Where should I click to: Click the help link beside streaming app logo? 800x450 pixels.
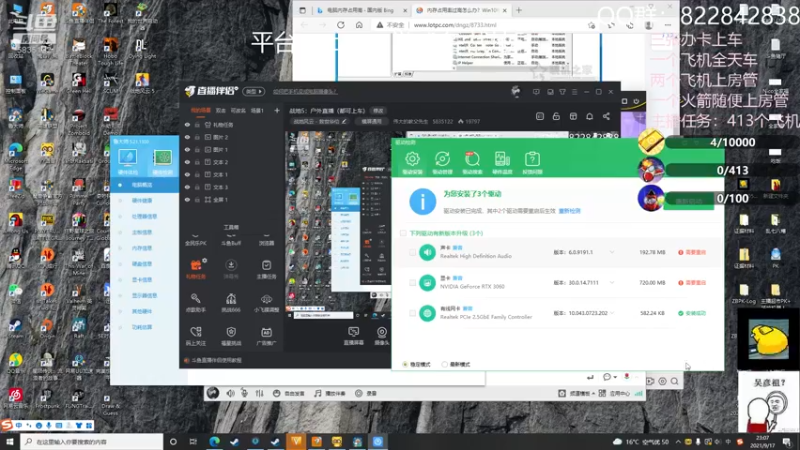(305, 92)
